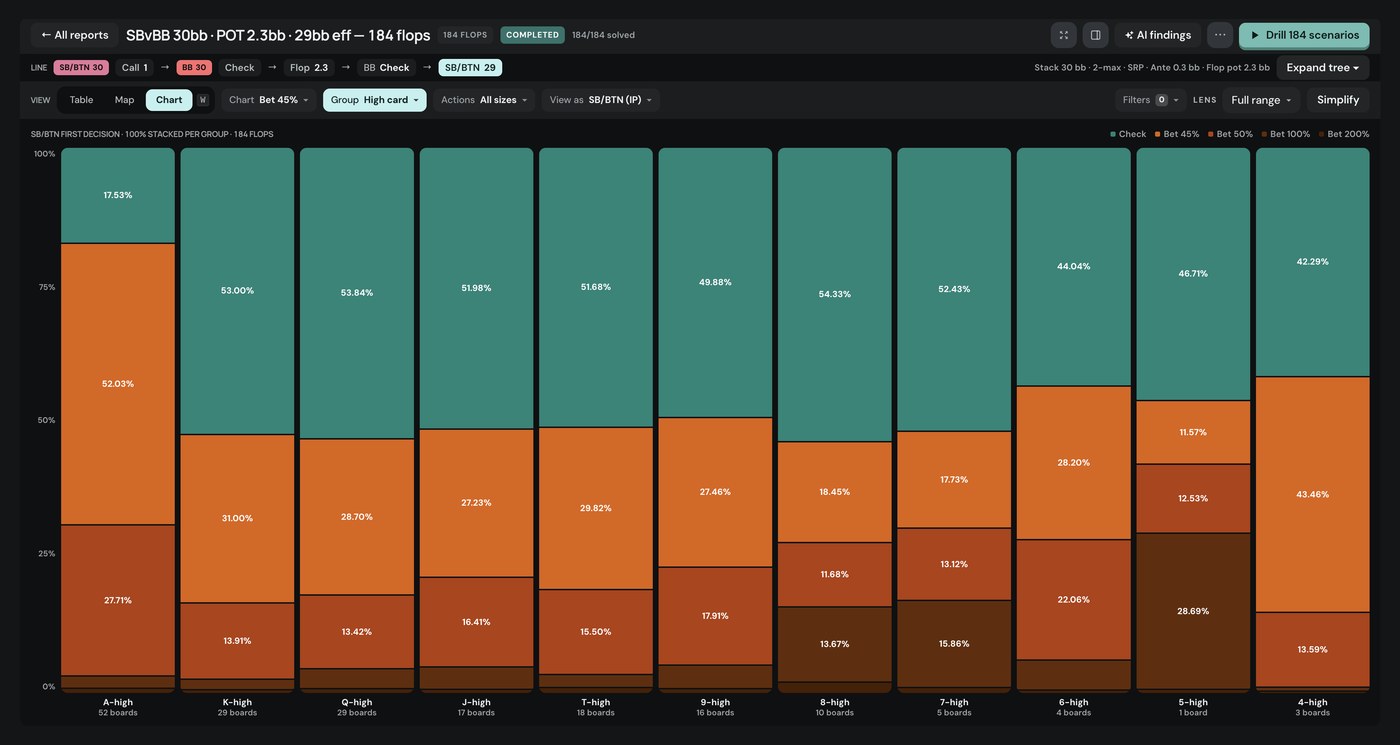Click the A-high 17.53% Check segment
The width and height of the screenshot is (1400, 745).
118,196
